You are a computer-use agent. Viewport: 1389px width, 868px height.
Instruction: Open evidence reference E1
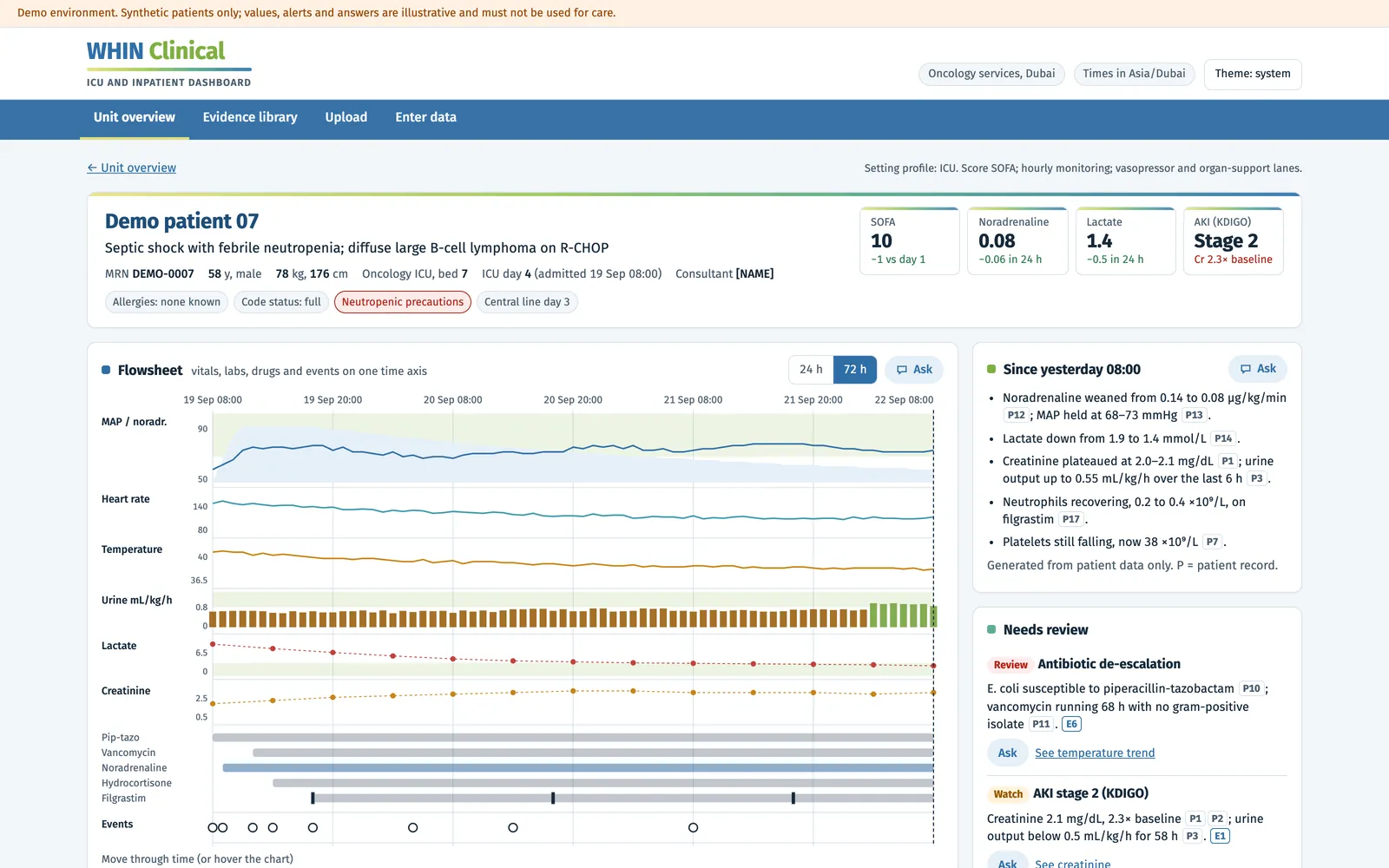pos(1220,837)
